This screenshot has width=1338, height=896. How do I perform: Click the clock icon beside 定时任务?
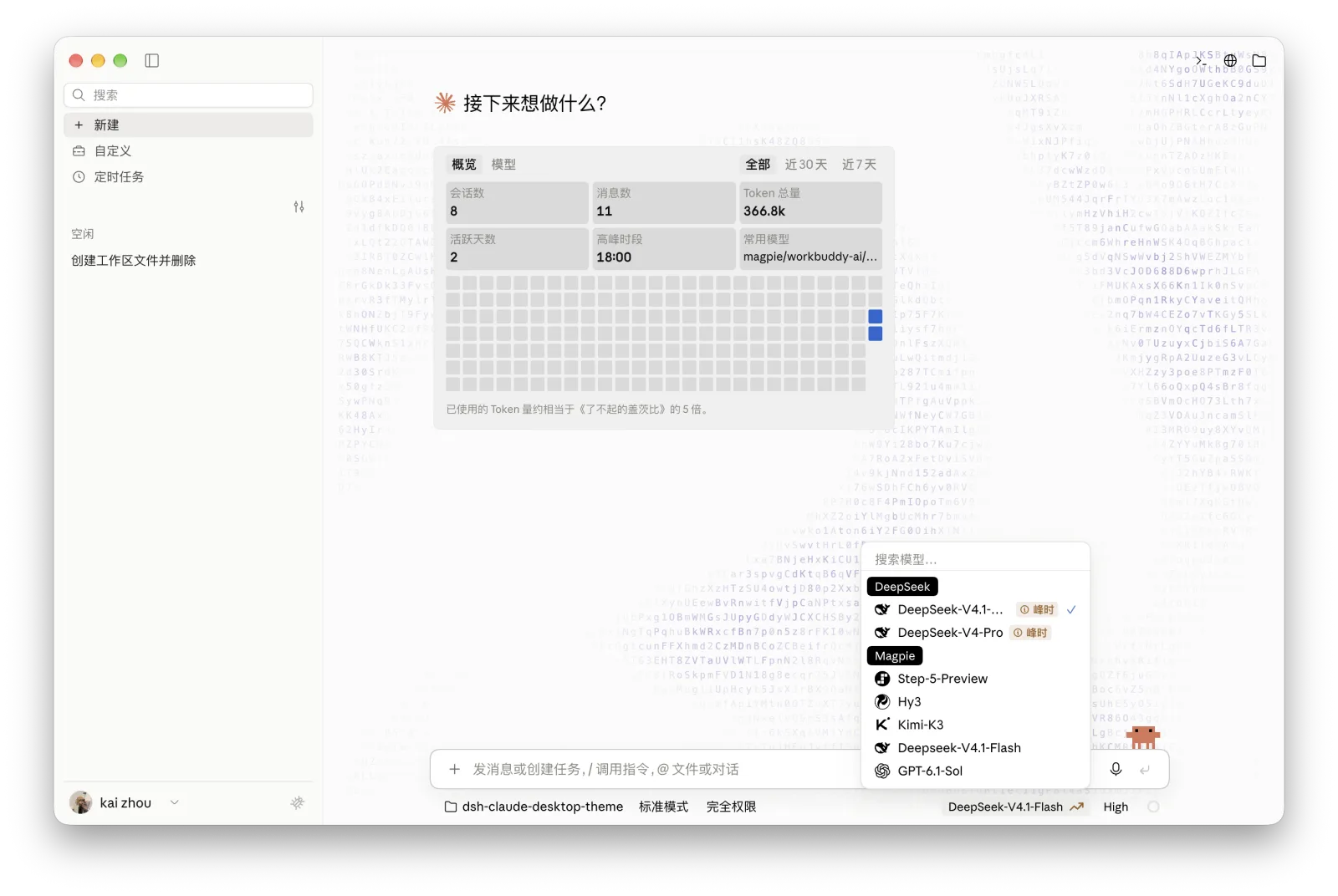coord(79,176)
